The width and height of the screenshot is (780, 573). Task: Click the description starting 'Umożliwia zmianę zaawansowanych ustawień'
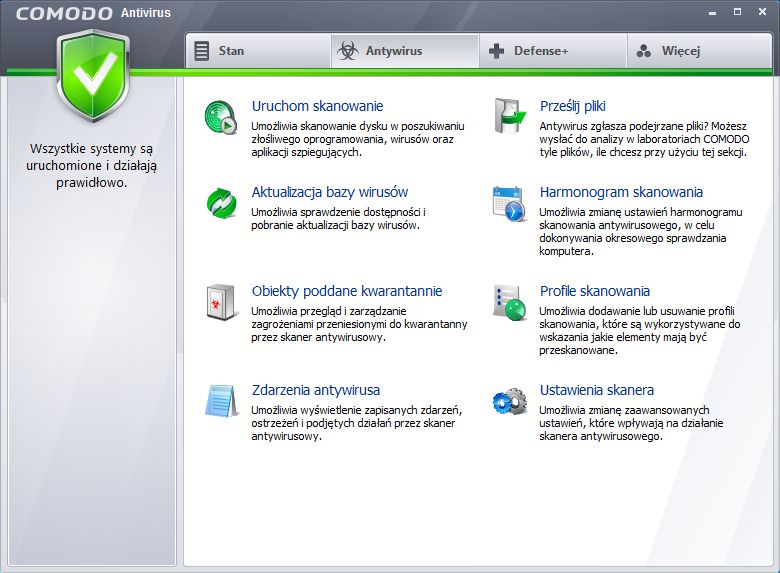coord(631,423)
